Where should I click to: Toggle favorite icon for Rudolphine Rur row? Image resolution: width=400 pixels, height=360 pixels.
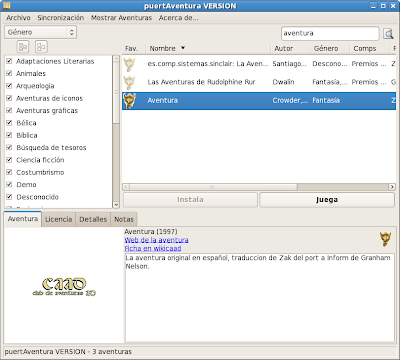tap(130, 82)
